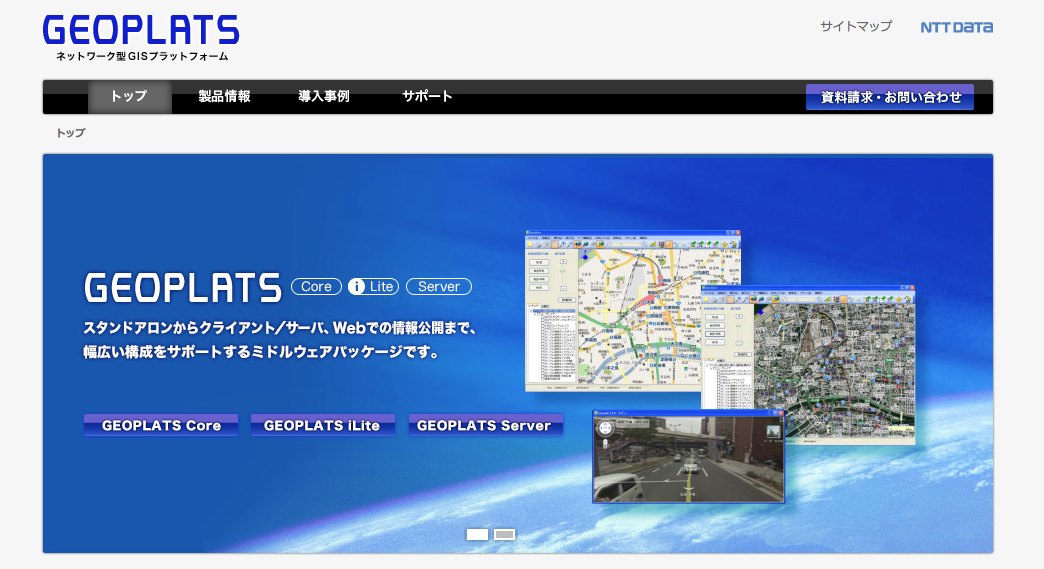Click the GEOPLATS Server button
The image size is (1044, 569).
coord(485,425)
